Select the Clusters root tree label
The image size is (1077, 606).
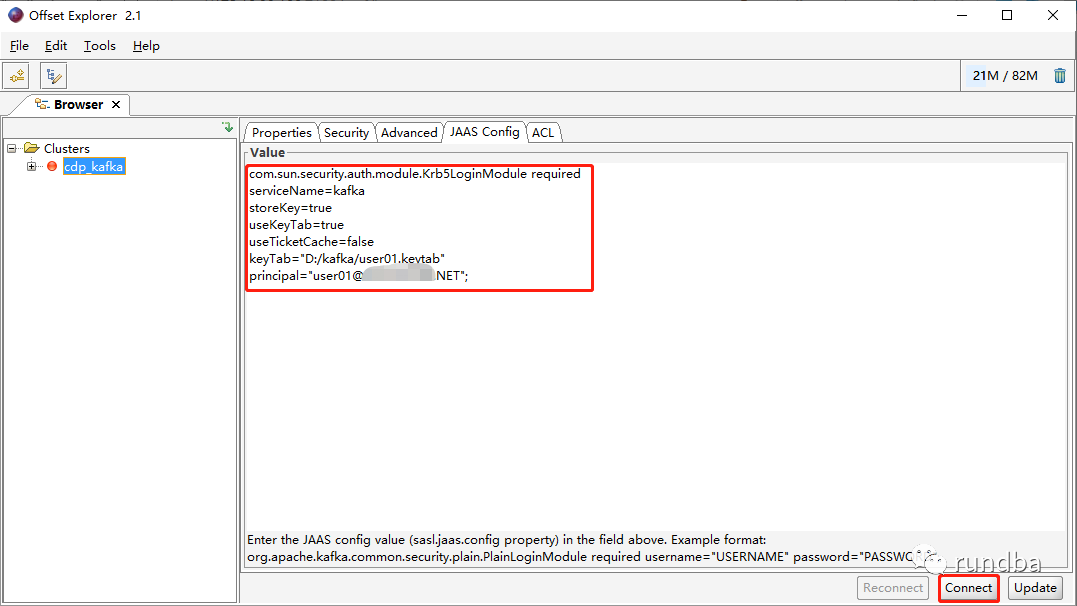pos(67,148)
